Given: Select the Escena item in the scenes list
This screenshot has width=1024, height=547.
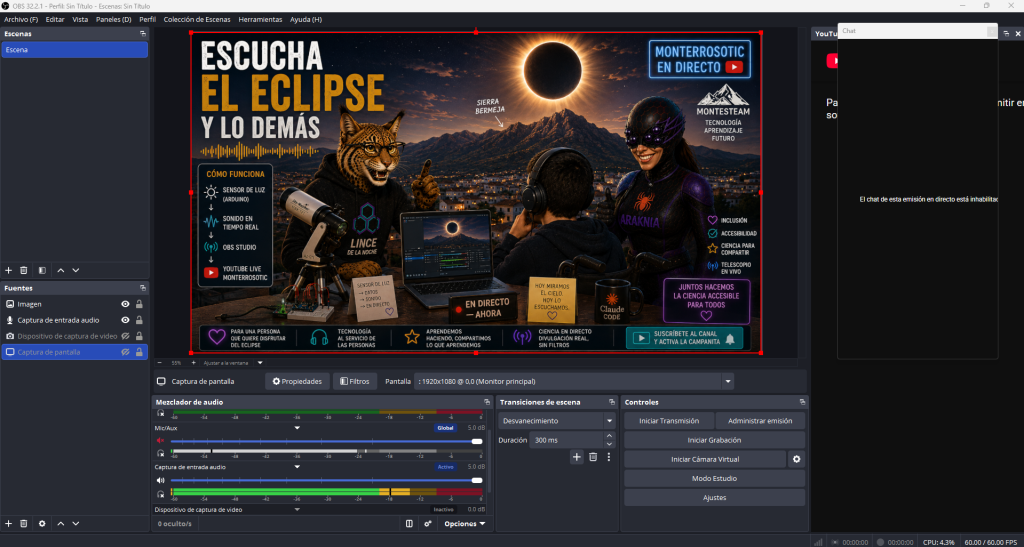Looking at the screenshot, I should tap(74, 50).
